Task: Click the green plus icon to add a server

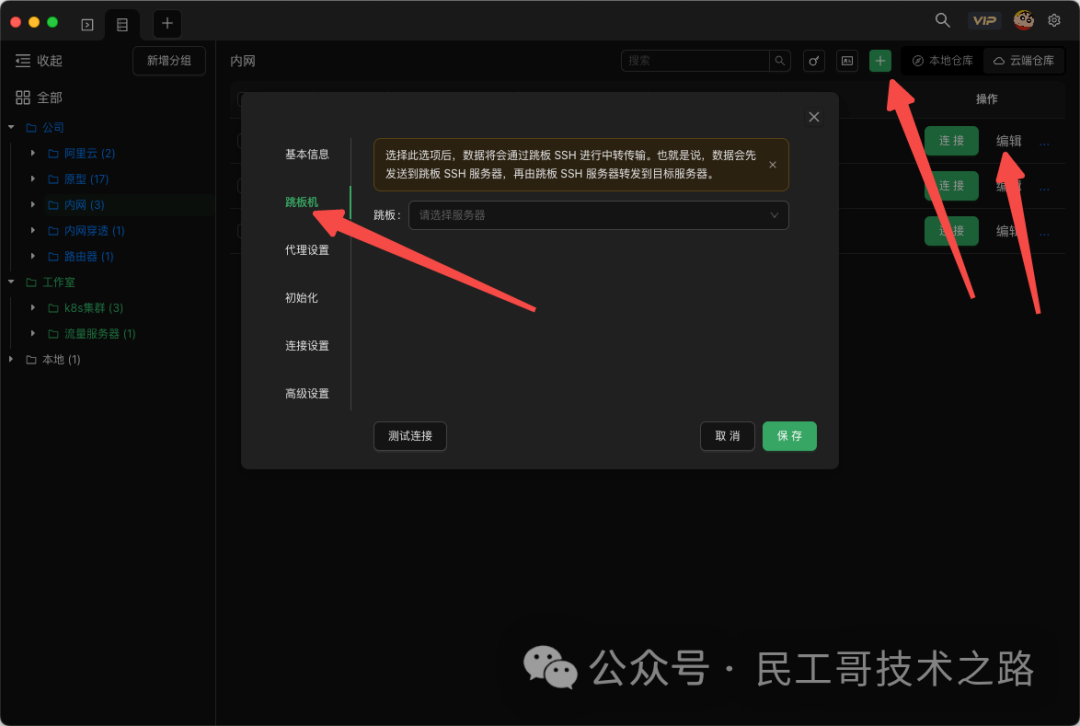Action: 879,60
